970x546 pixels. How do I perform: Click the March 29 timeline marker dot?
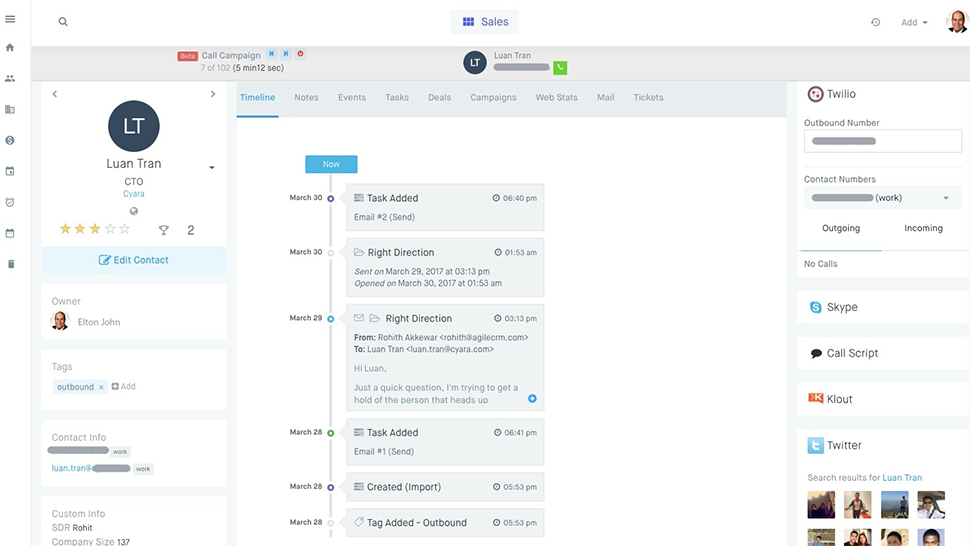330,319
